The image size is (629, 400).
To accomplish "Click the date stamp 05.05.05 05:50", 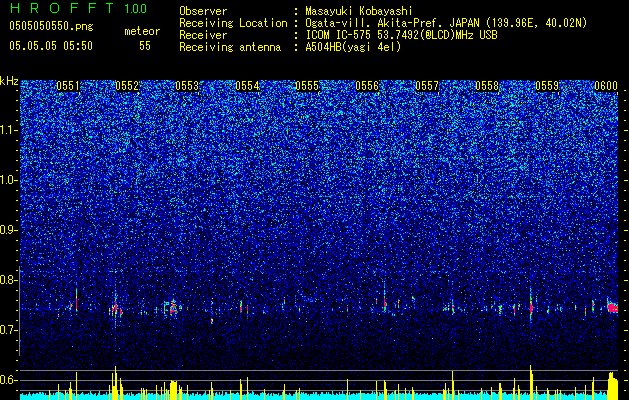I will [x=51, y=46].
